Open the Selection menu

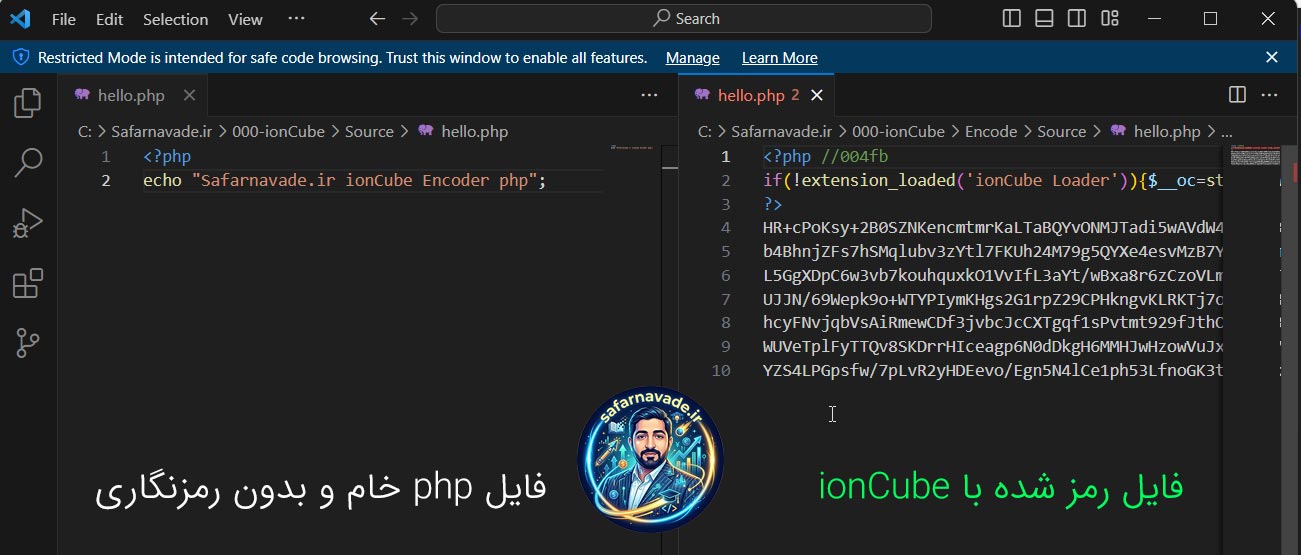[x=175, y=19]
